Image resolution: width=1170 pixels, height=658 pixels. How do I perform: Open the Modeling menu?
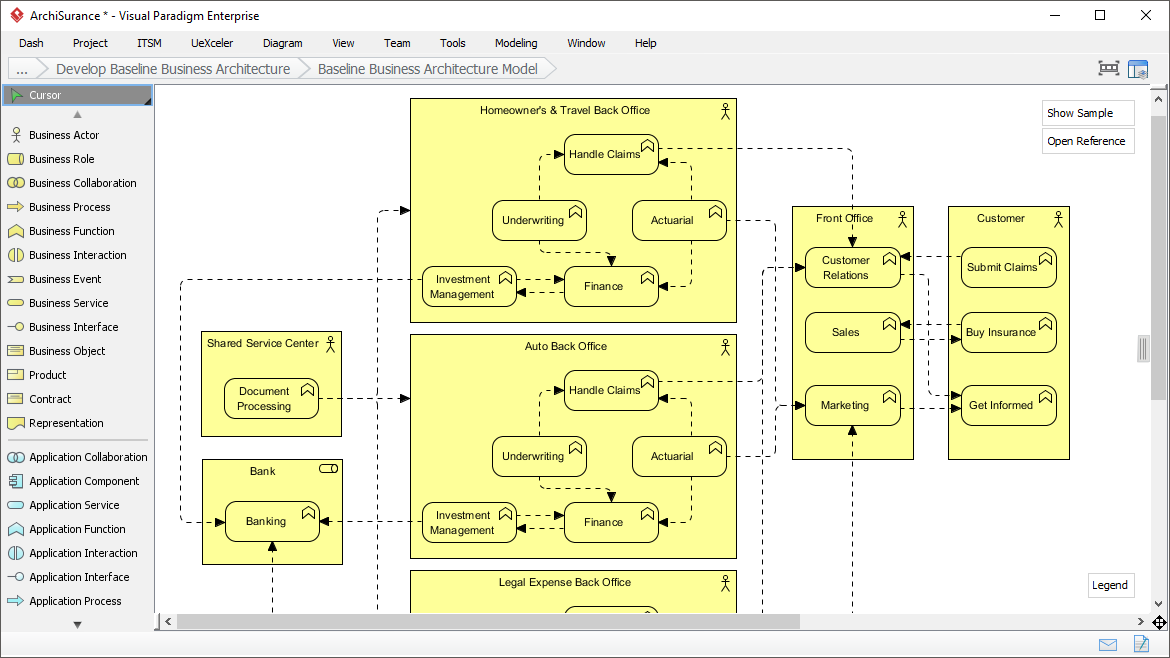(x=516, y=43)
